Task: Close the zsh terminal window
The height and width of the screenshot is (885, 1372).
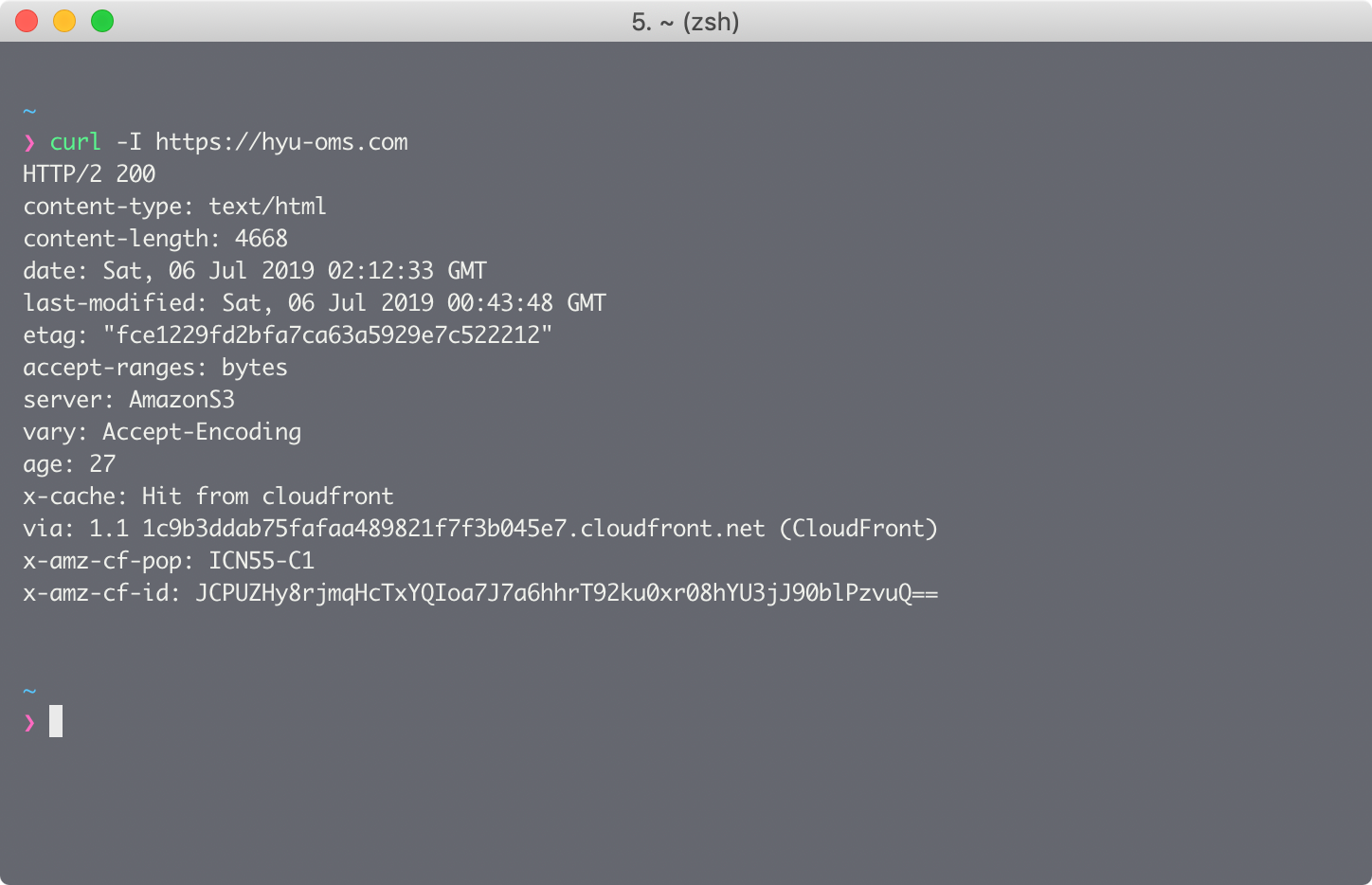Action: click(27, 21)
